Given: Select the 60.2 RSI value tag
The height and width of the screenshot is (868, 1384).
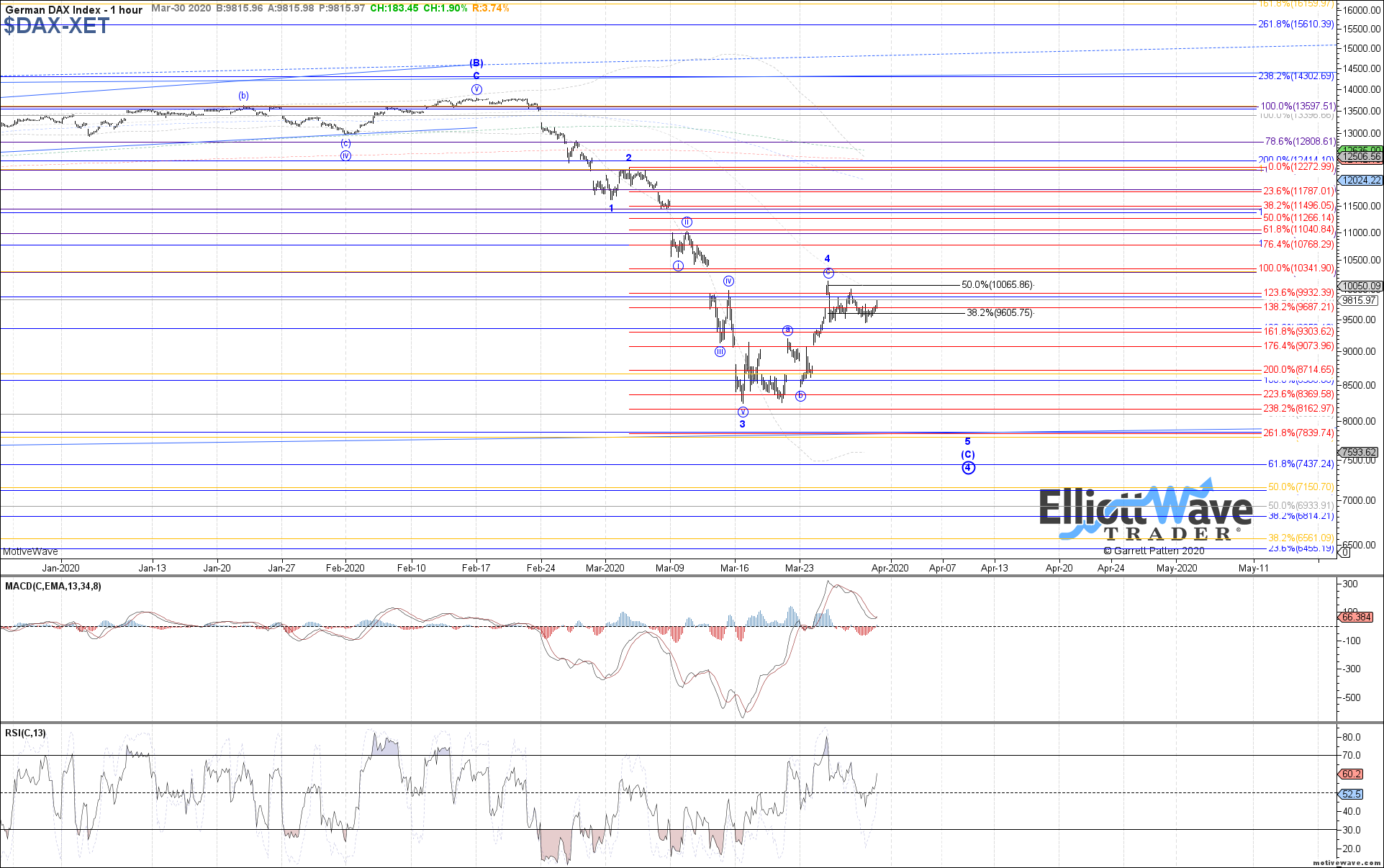Looking at the screenshot, I should click(x=1351, y=774).
